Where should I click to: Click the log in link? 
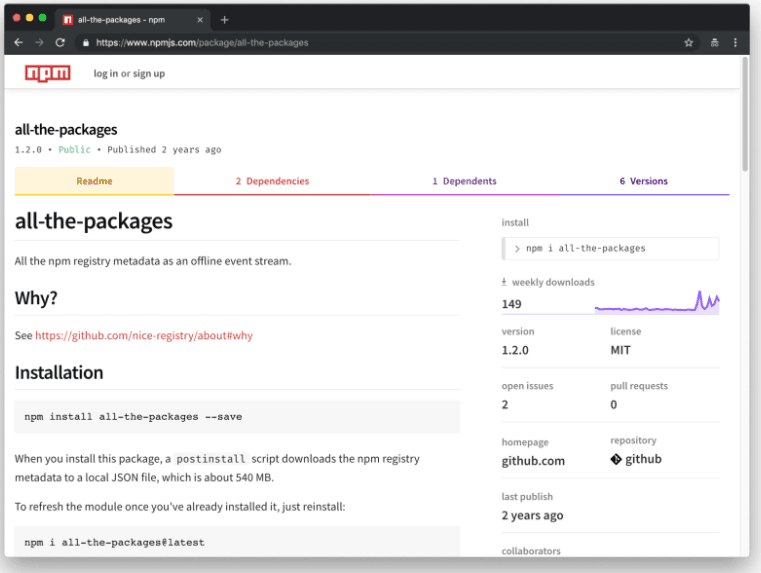coord(105,73)
